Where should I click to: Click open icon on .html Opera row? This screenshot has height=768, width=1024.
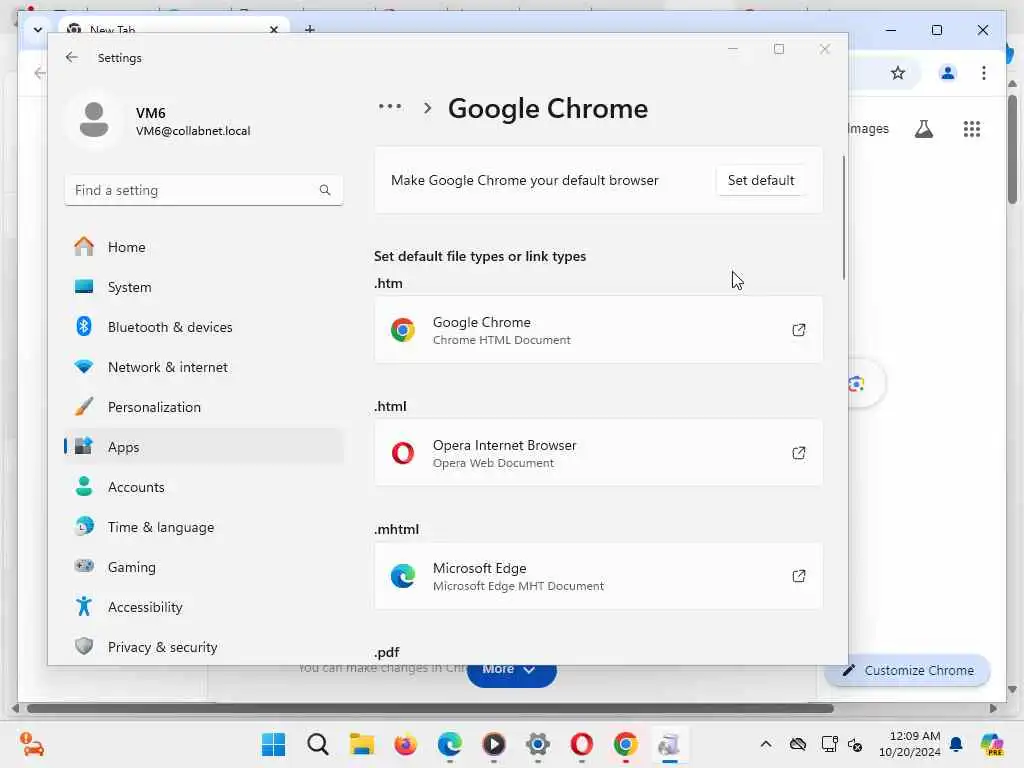[x=799, y=453]
